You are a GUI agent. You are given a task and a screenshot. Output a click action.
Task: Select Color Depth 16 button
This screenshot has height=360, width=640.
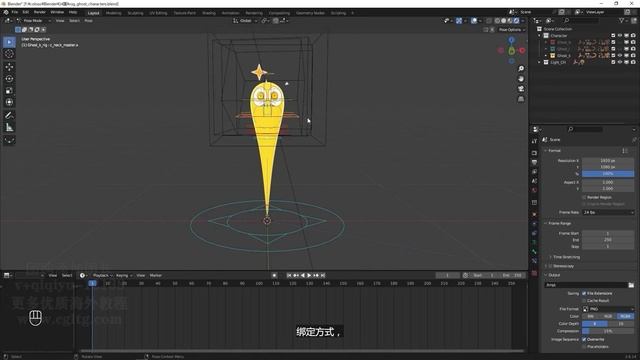tap(621, 324)
